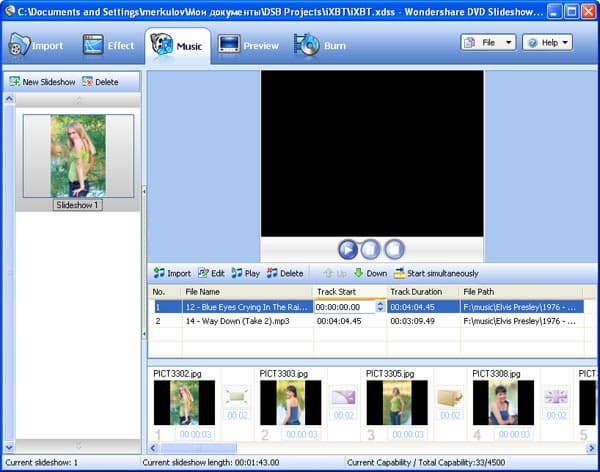Viewport: 600px width, 472px height.
Task: Click file path of track 1
Action: (519, 307)
